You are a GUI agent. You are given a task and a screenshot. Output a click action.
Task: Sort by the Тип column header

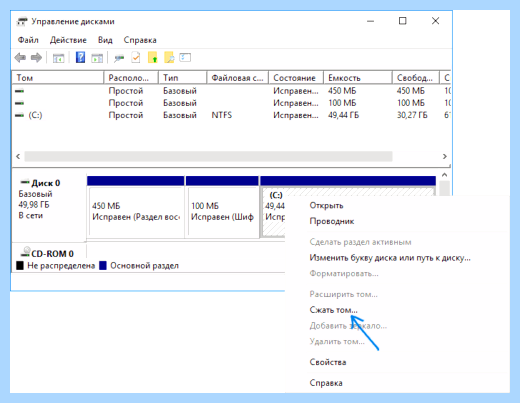tap(183, 78)
